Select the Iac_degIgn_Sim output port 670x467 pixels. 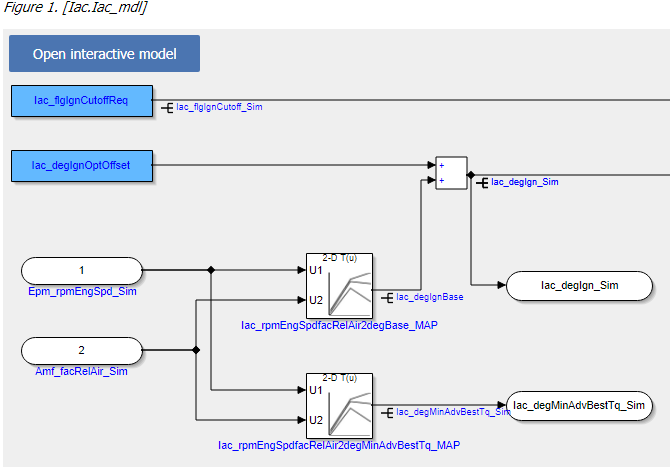pyautogui.click(x=580, y=285)
